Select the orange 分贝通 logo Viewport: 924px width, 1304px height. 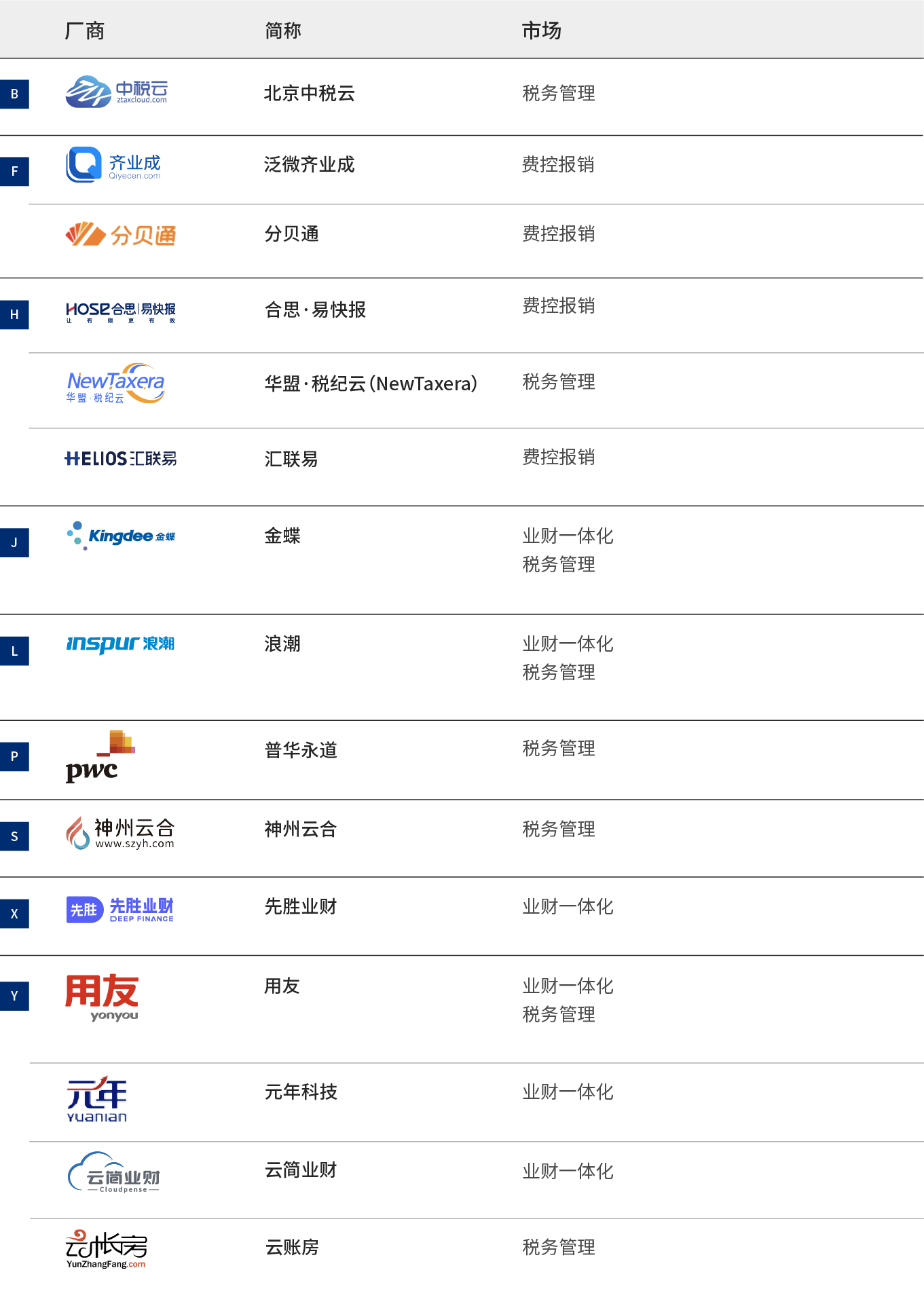pyautogui.click(x=121, y=235)
